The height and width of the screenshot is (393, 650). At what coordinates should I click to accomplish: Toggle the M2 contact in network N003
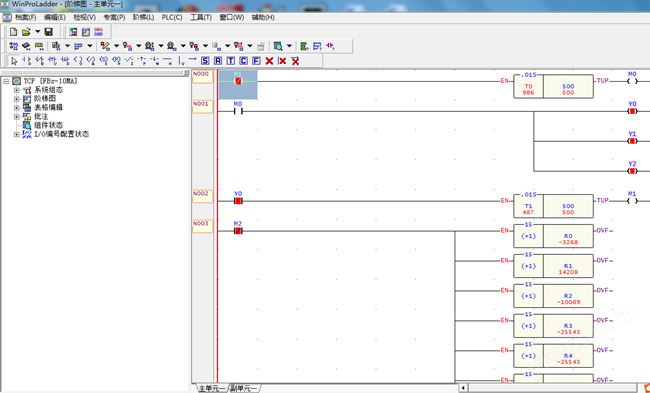[238, 230]
